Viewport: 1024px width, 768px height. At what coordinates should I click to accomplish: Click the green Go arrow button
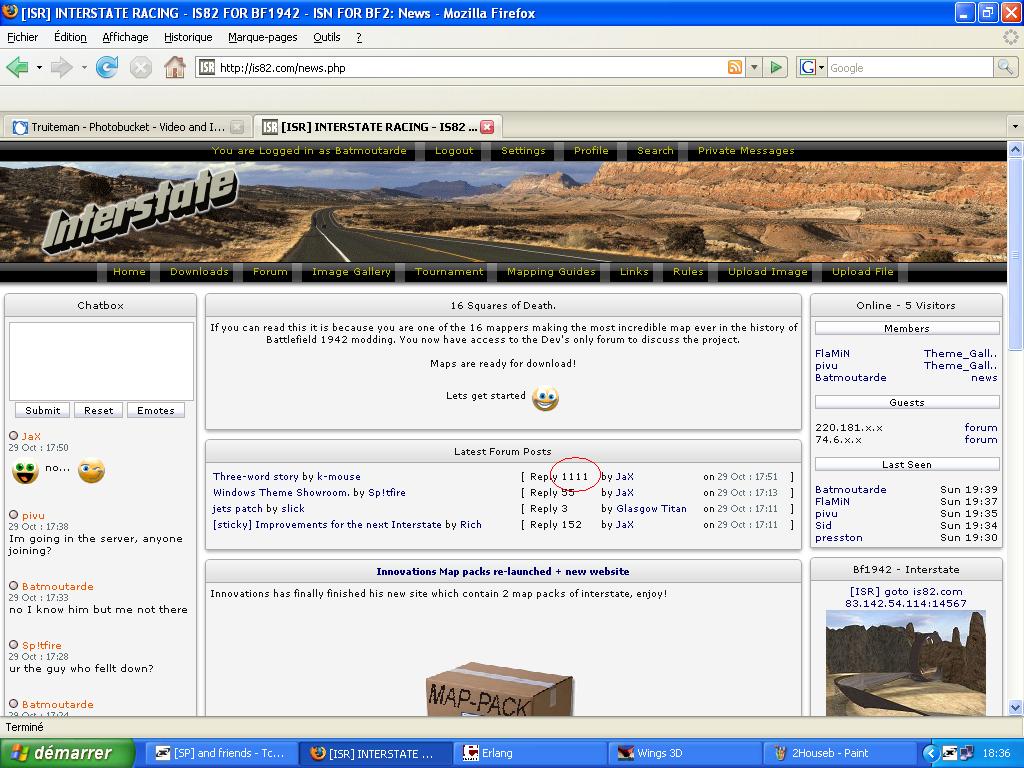click(776, 67)
